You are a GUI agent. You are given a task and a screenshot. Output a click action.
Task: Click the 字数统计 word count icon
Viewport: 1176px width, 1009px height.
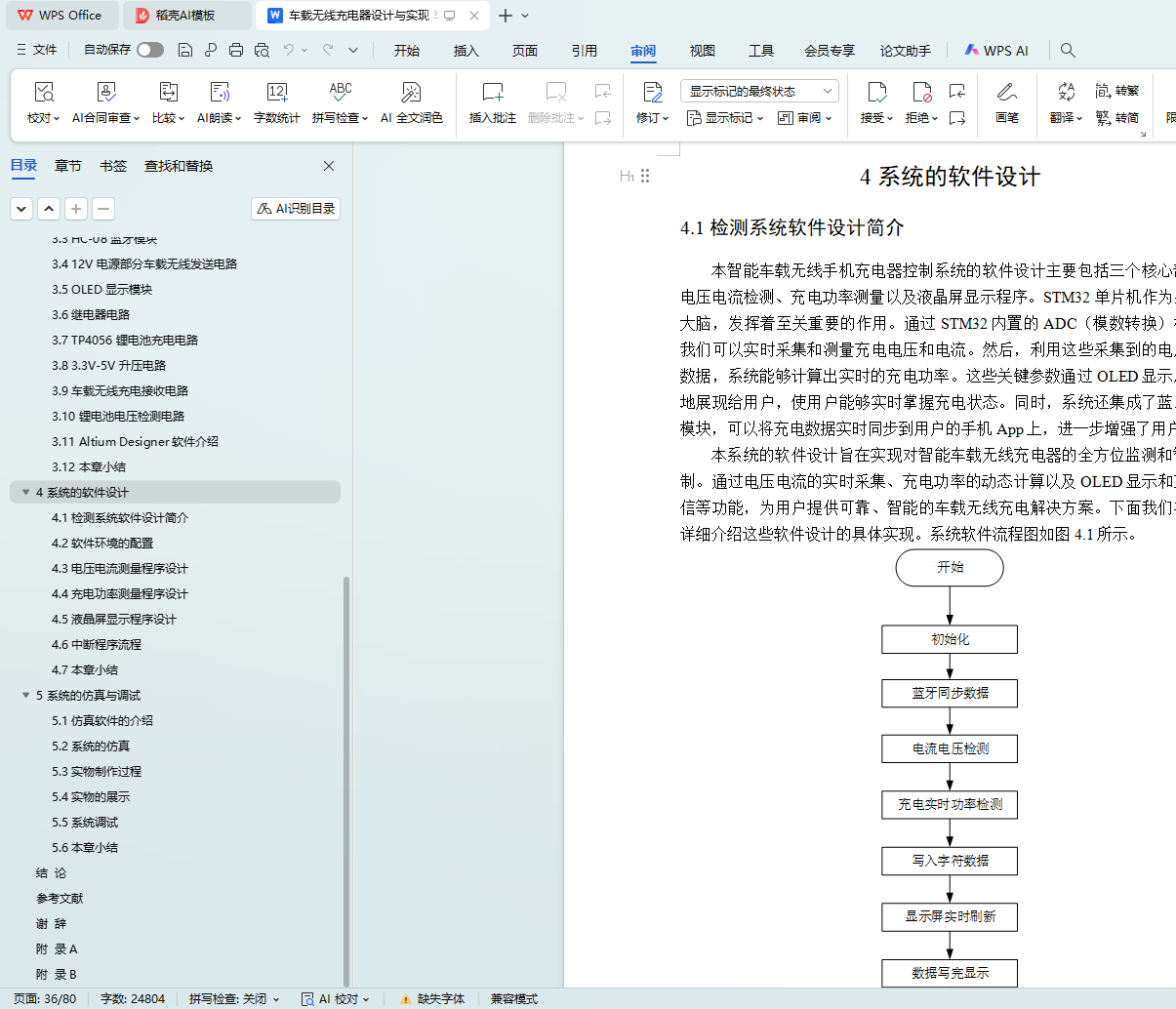276,94
